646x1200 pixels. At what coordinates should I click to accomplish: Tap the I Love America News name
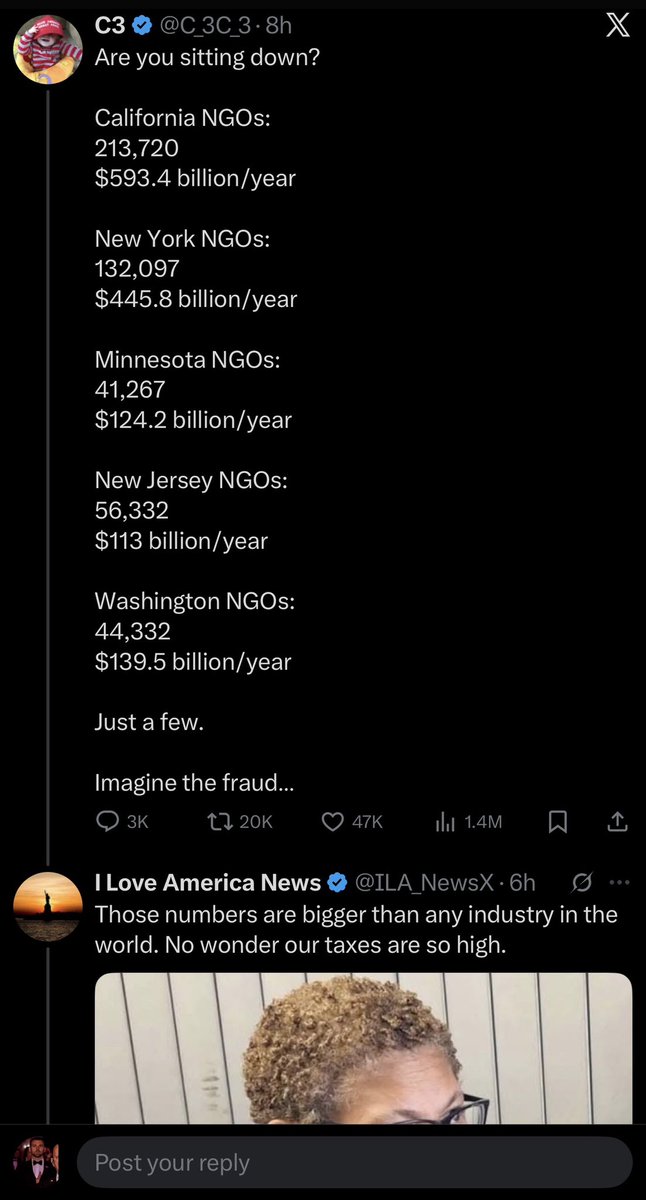click(207, 882)
